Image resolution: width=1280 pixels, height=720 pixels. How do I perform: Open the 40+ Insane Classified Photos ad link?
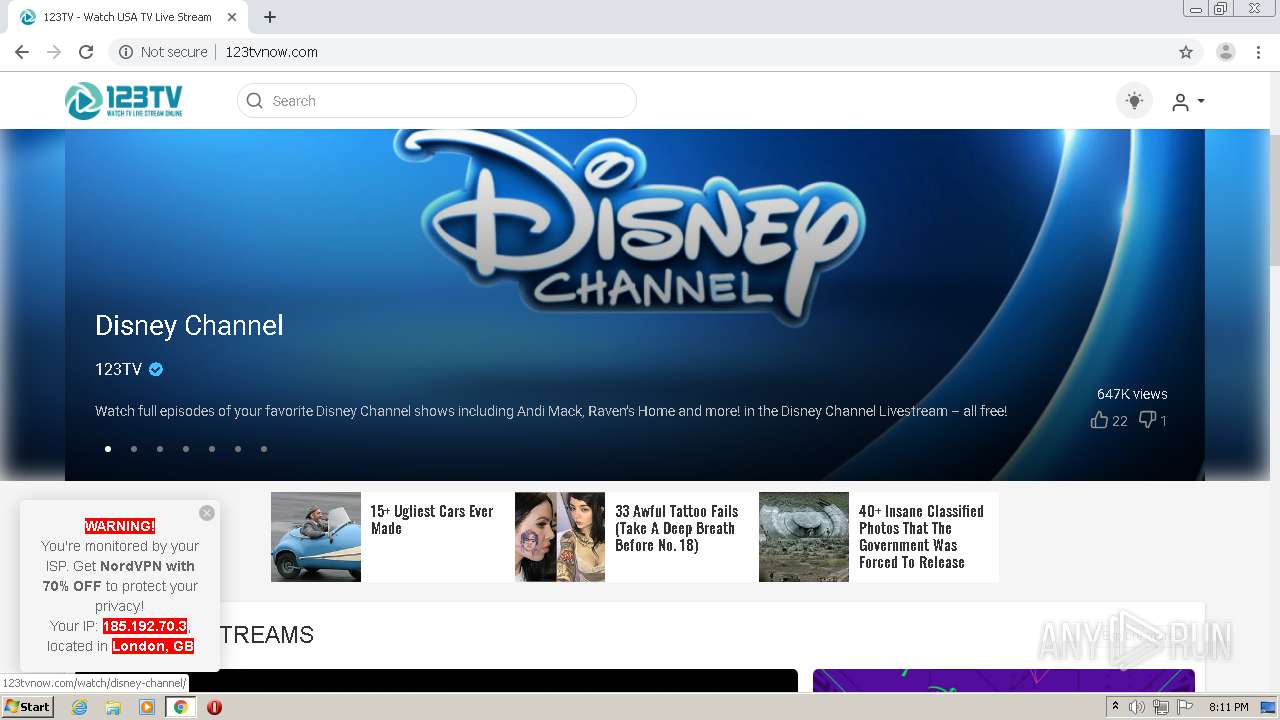point(921,537)
